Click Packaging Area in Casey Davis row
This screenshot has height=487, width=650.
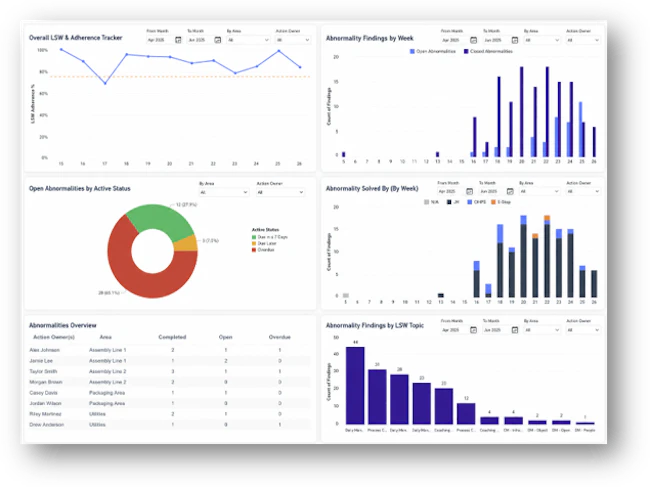click(x=107, y=393)
